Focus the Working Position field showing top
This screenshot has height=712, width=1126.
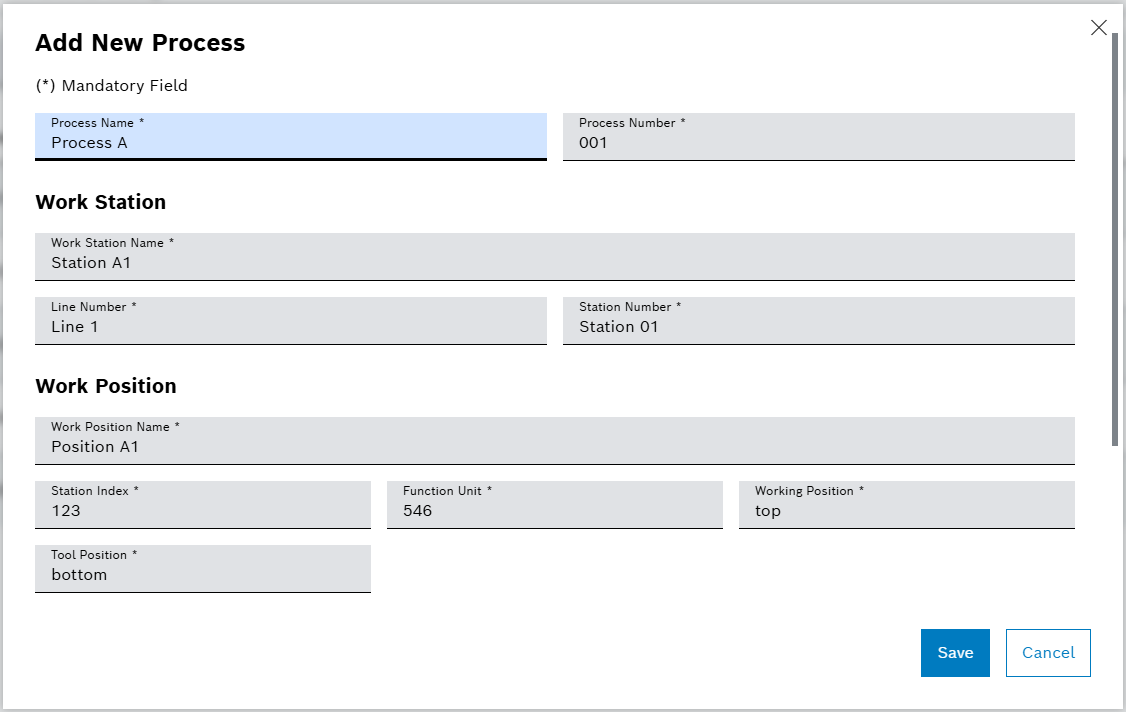906,505
